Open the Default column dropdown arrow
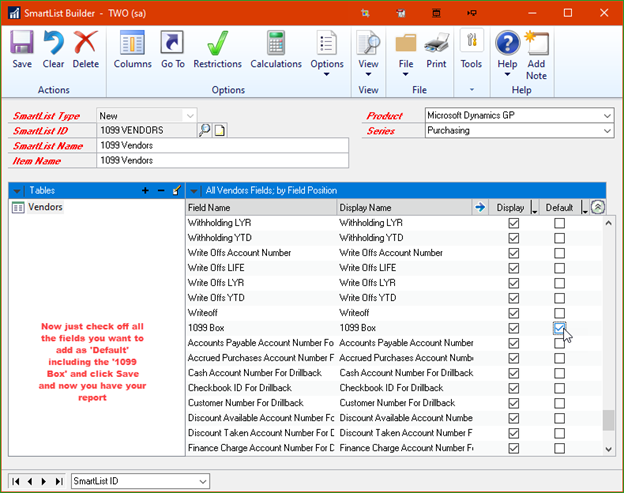 tap(584, 209)
